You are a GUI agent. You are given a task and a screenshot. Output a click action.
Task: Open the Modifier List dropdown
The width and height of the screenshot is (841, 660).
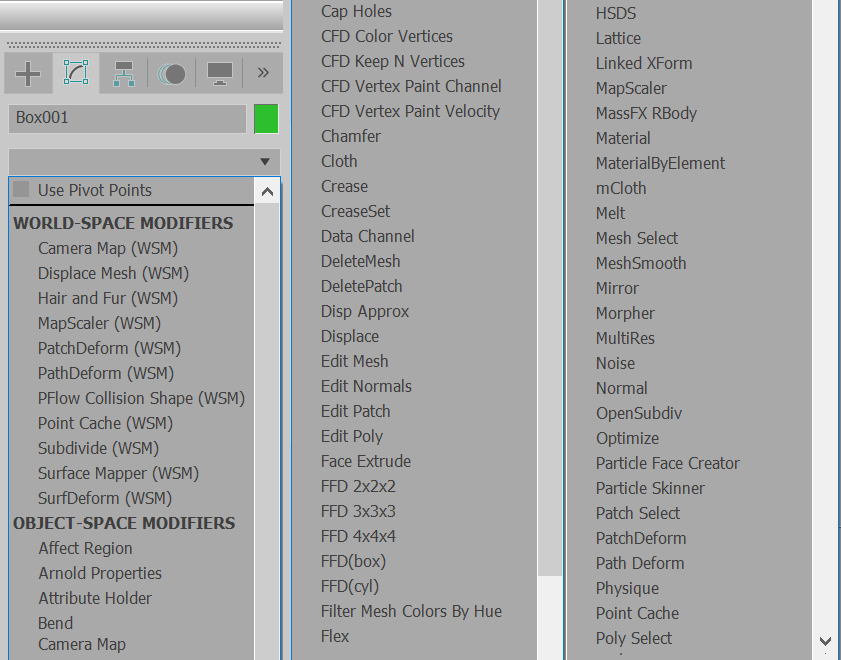click(144, 161)
